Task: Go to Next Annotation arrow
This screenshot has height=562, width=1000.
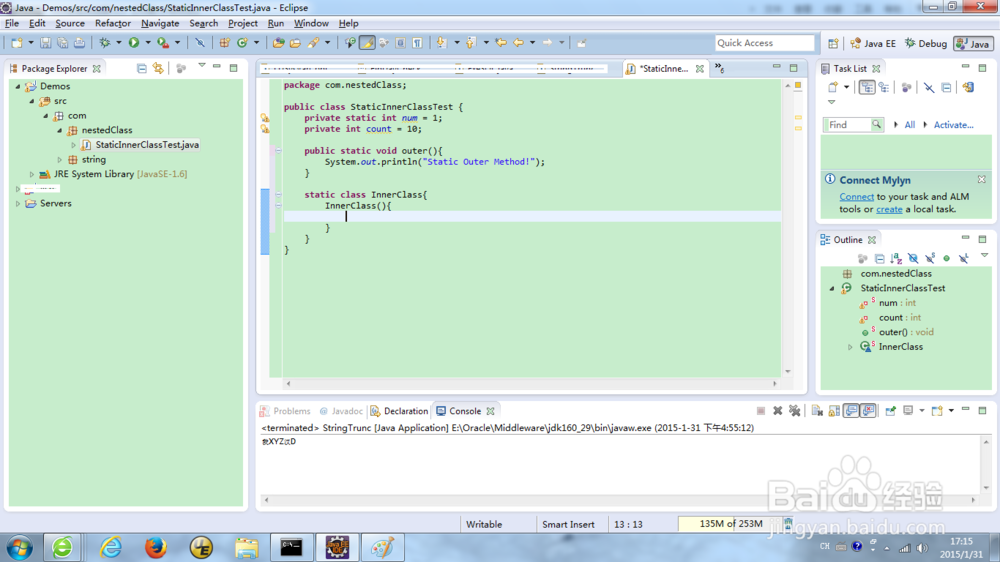Action: pos(441,43)
